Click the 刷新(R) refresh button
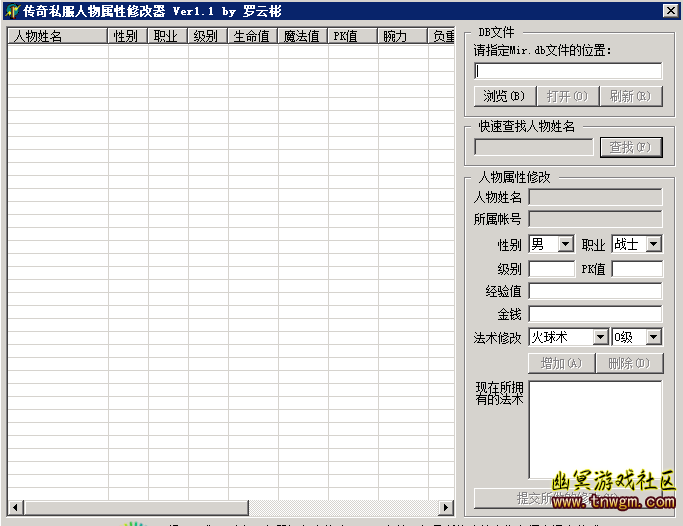This screenshot has height=526, width=683. click(631, 96)
